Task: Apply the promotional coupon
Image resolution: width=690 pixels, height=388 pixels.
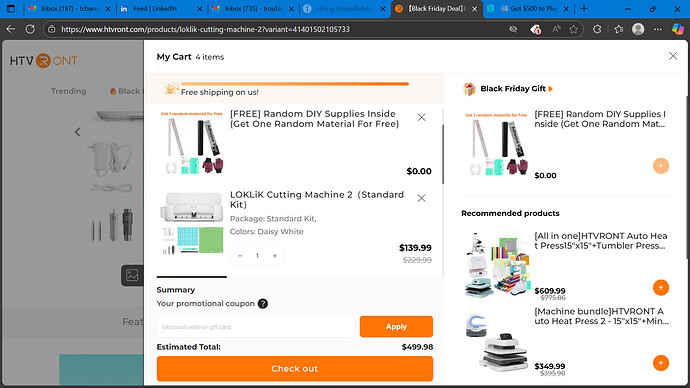Action: (x=396, y=326)
